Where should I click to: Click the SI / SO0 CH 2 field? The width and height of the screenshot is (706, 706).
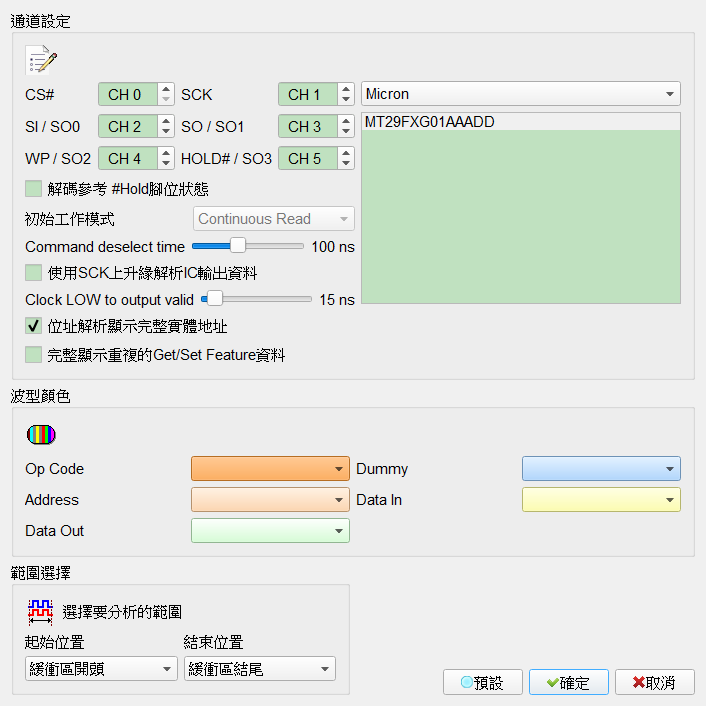coord(128,127)
